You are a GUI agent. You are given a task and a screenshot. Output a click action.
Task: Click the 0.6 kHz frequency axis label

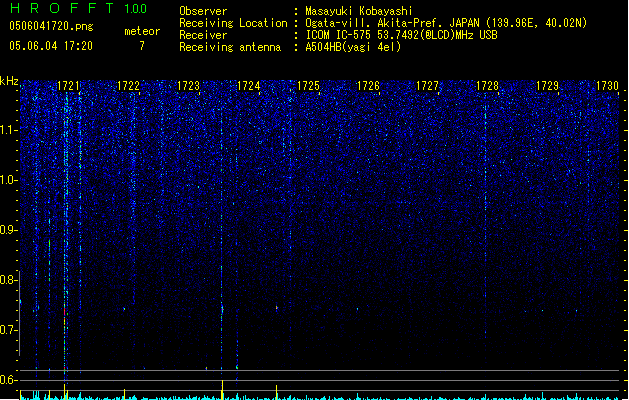[8, 380]
